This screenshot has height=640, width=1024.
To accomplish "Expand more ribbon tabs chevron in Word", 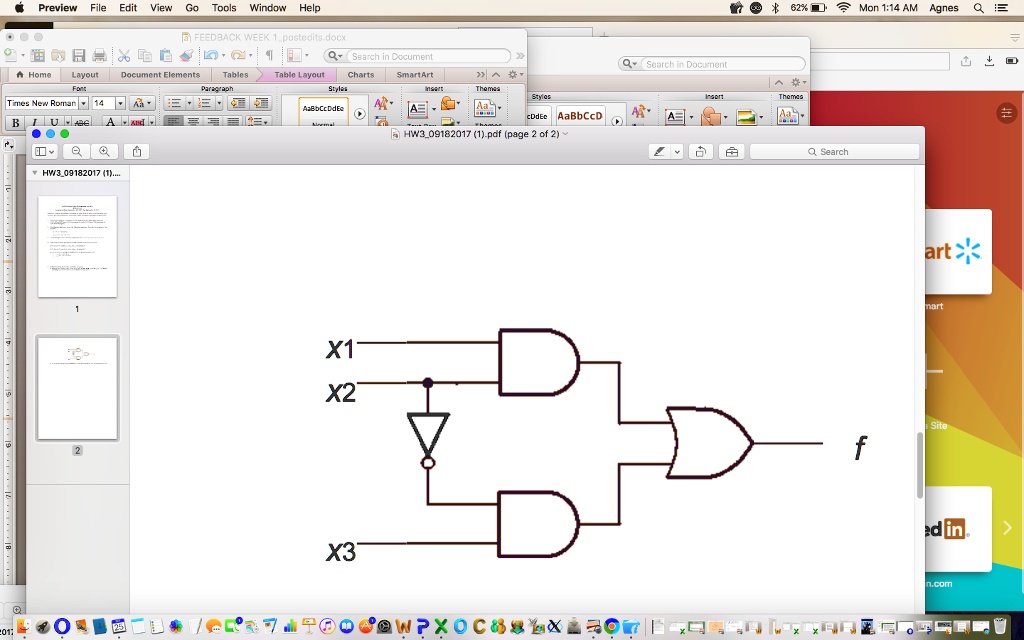I will (x=481, y=74).
